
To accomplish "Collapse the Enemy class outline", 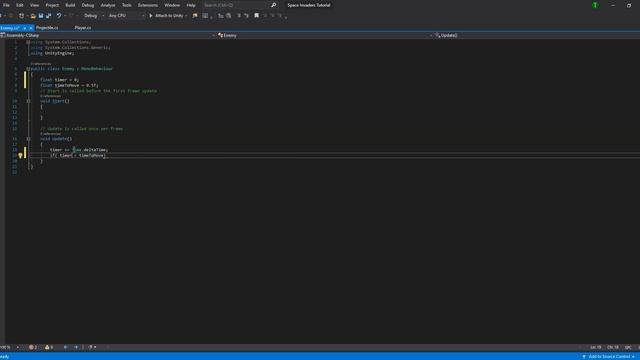I will pyautogui.click(x=28, y=69).
